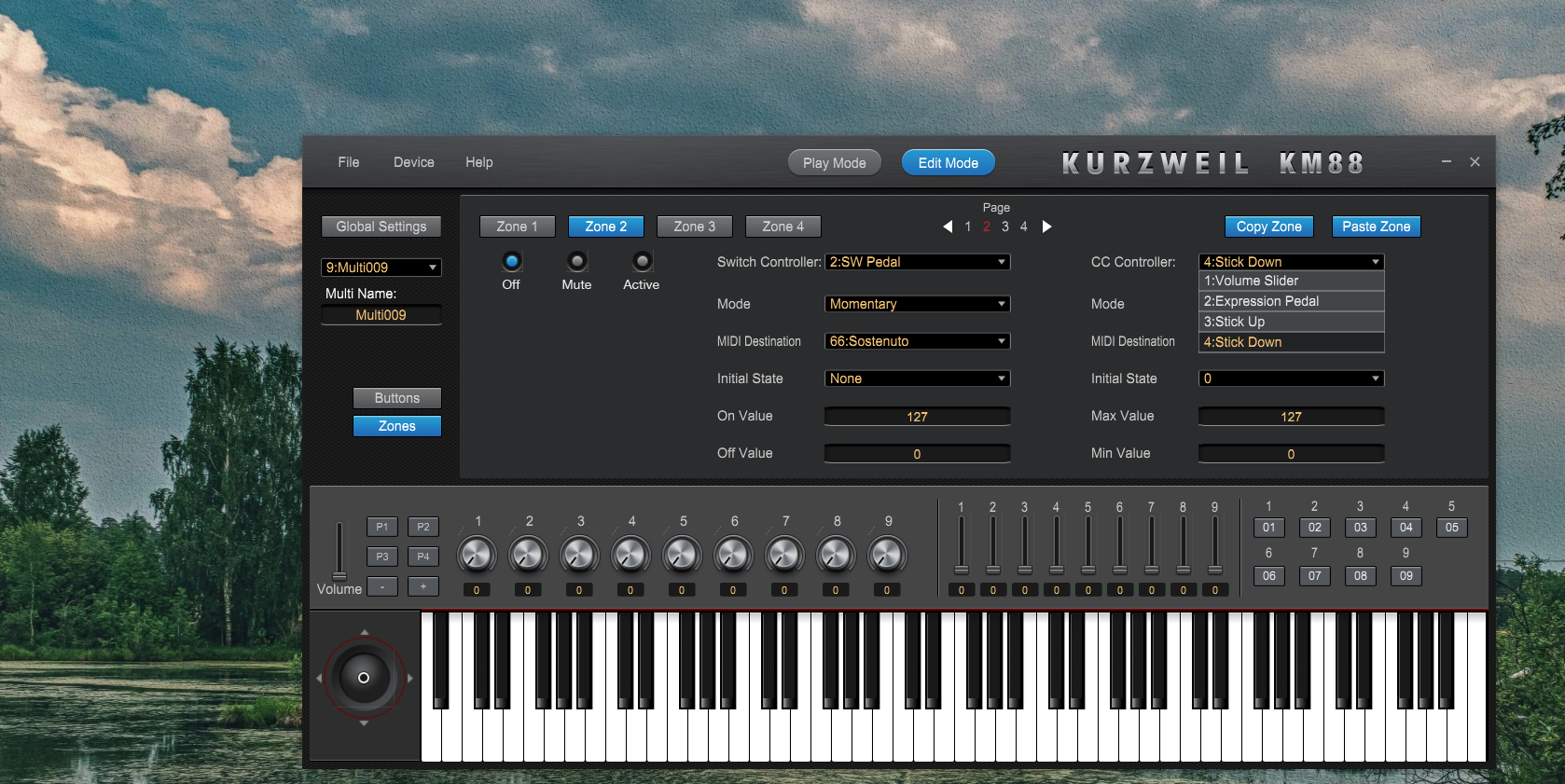Switch to Zone 1 tab
This screenshot has width=1565, height=784.
click(518, 227)
